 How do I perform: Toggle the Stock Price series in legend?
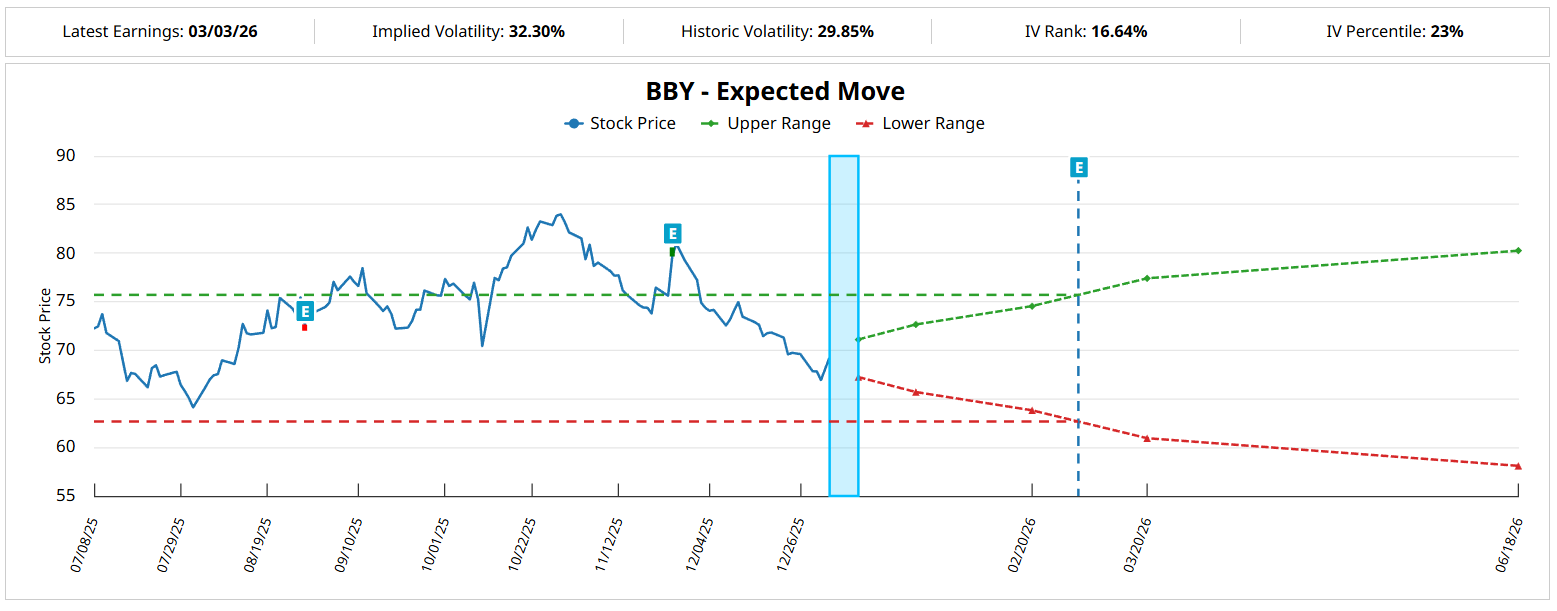tap(620, 124)
